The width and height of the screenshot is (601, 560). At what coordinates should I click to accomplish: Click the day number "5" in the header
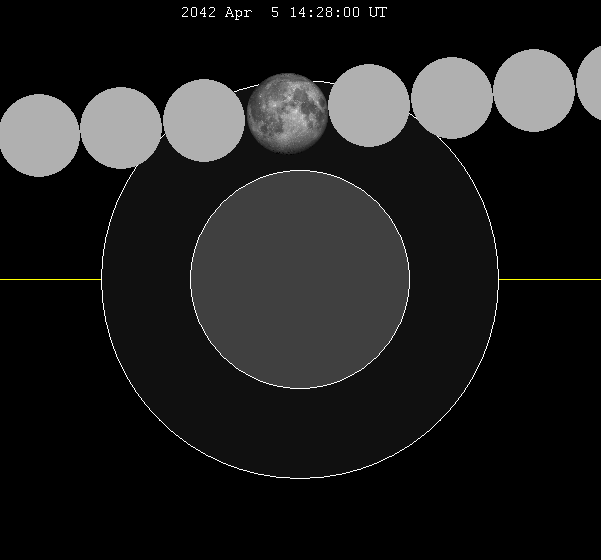(x=273, y=13)
